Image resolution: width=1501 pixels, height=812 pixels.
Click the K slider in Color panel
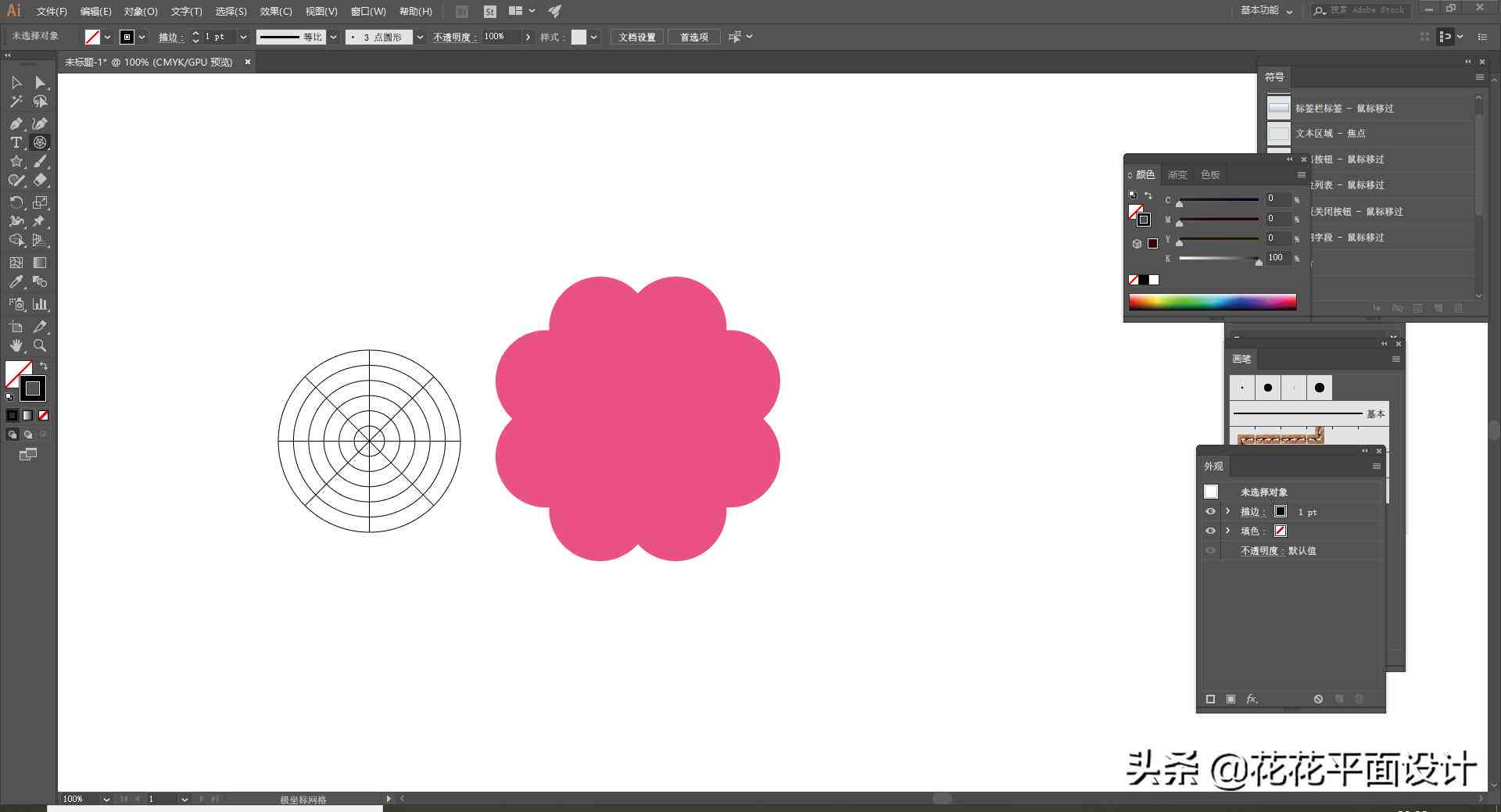[x=1219, y=258]
